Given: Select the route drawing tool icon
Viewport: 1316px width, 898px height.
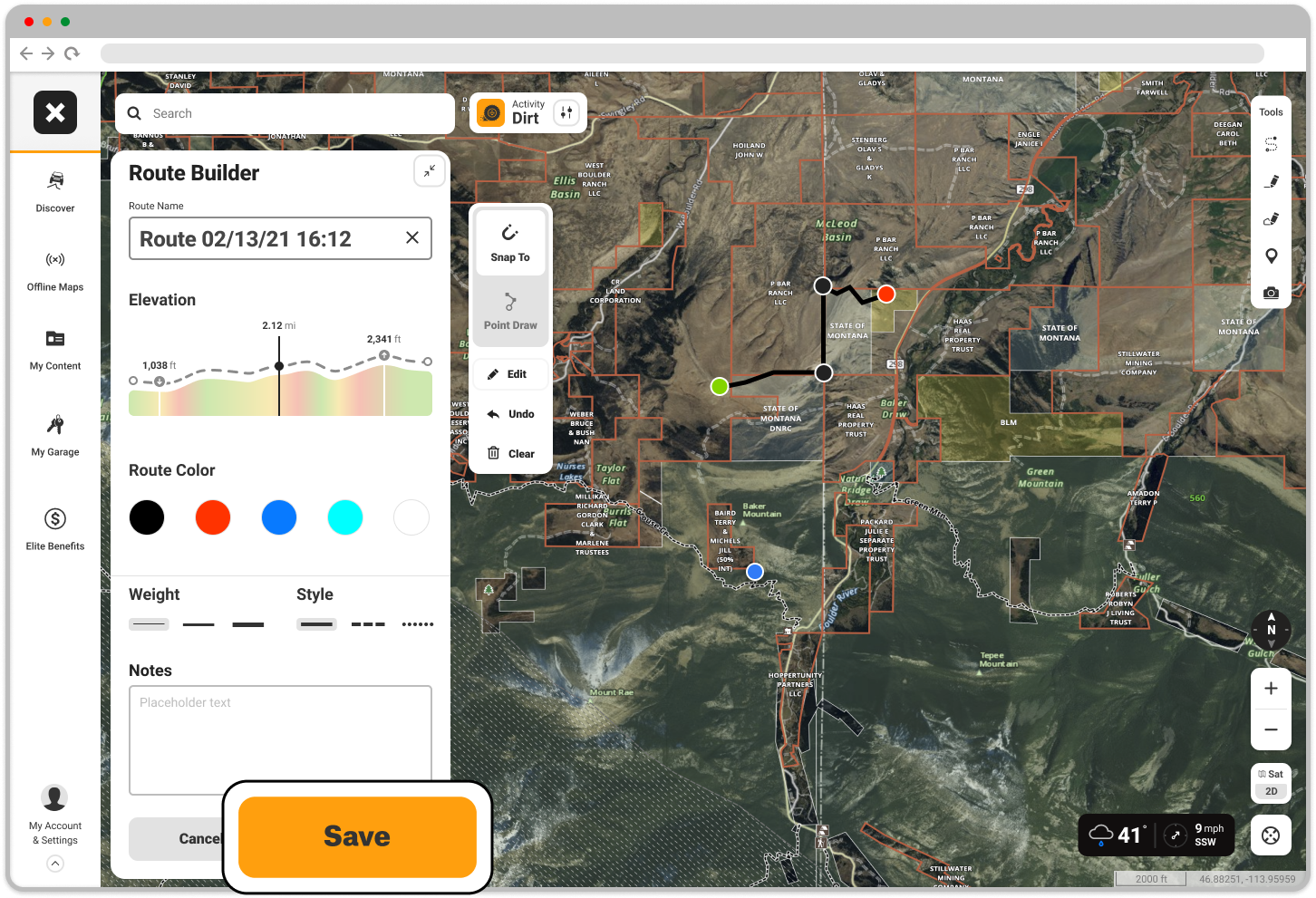Looking at the screenshot, I should [x=1272, y=145].
